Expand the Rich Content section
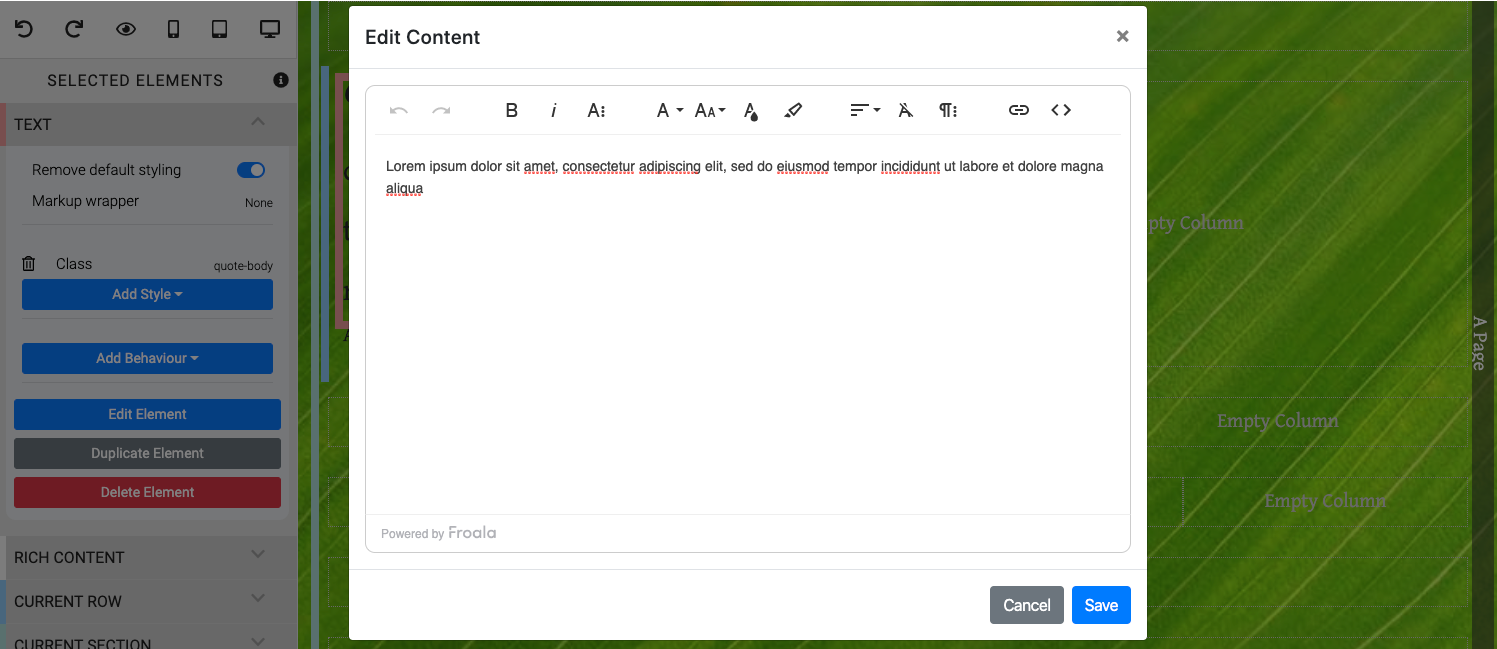The width and height of the screenshot is (1497, 649). (x=140, y=557)
